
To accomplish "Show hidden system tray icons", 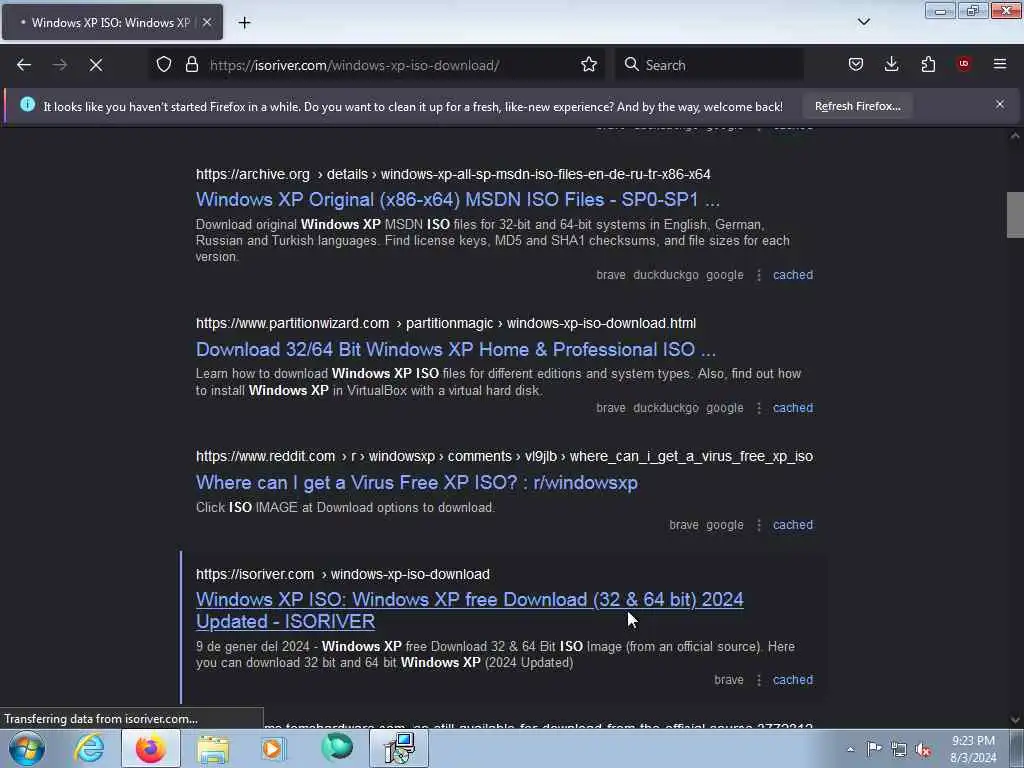I will (x=850, y=750).
